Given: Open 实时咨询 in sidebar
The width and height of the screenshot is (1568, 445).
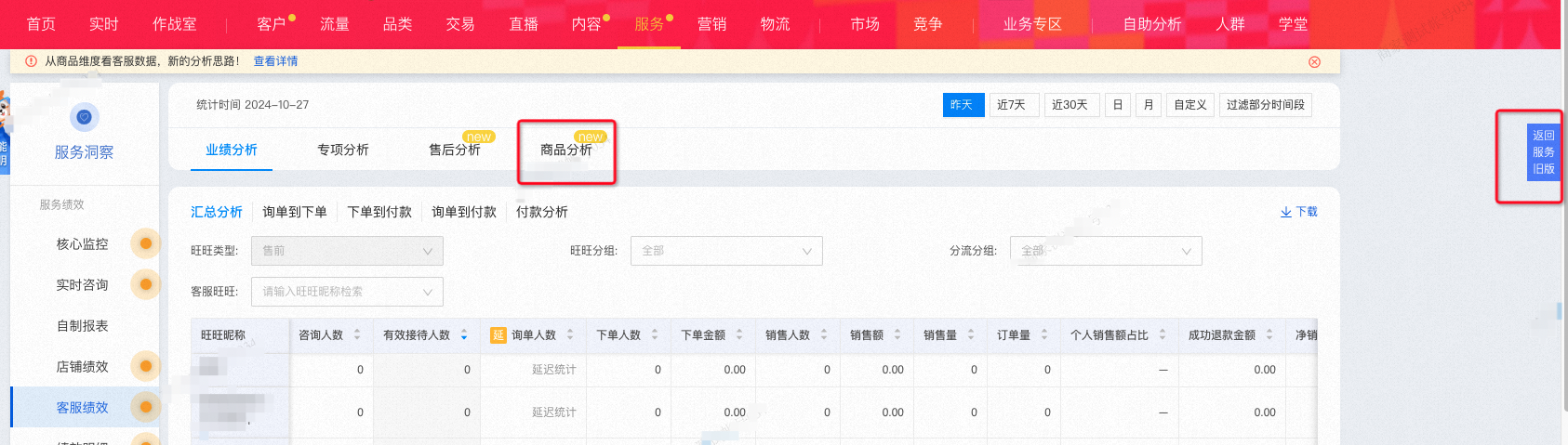Looking at the screenshot, I should click(x=83, y=285).
